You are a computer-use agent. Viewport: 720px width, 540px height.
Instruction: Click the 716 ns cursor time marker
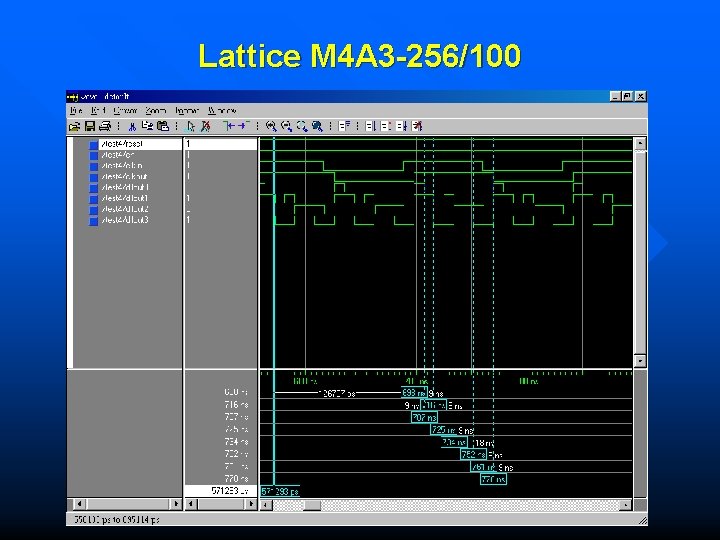tap(433, 405)
